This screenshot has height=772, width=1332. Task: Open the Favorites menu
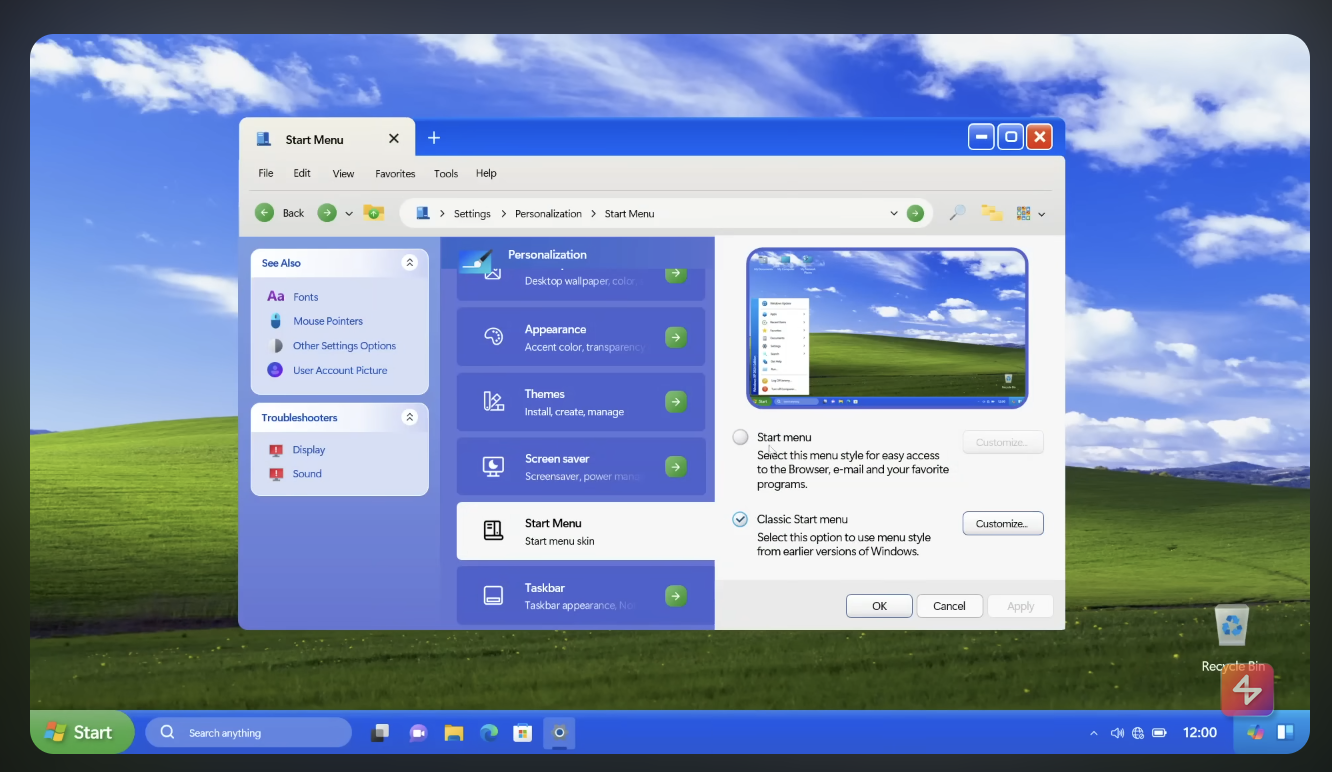(x=395, y=173)
